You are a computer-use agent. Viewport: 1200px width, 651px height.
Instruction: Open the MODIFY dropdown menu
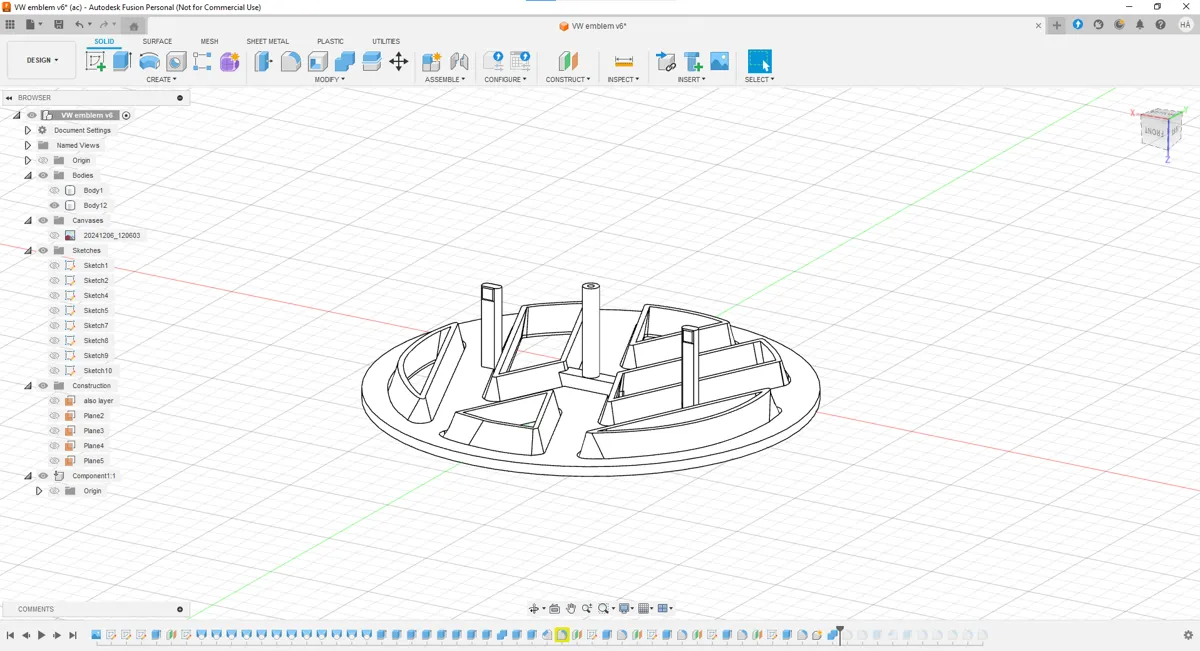click(329, 79)
